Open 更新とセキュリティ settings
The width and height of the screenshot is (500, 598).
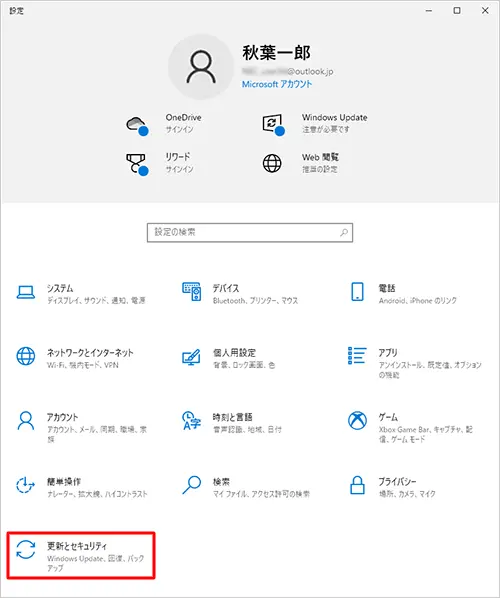tap(81, 555)
